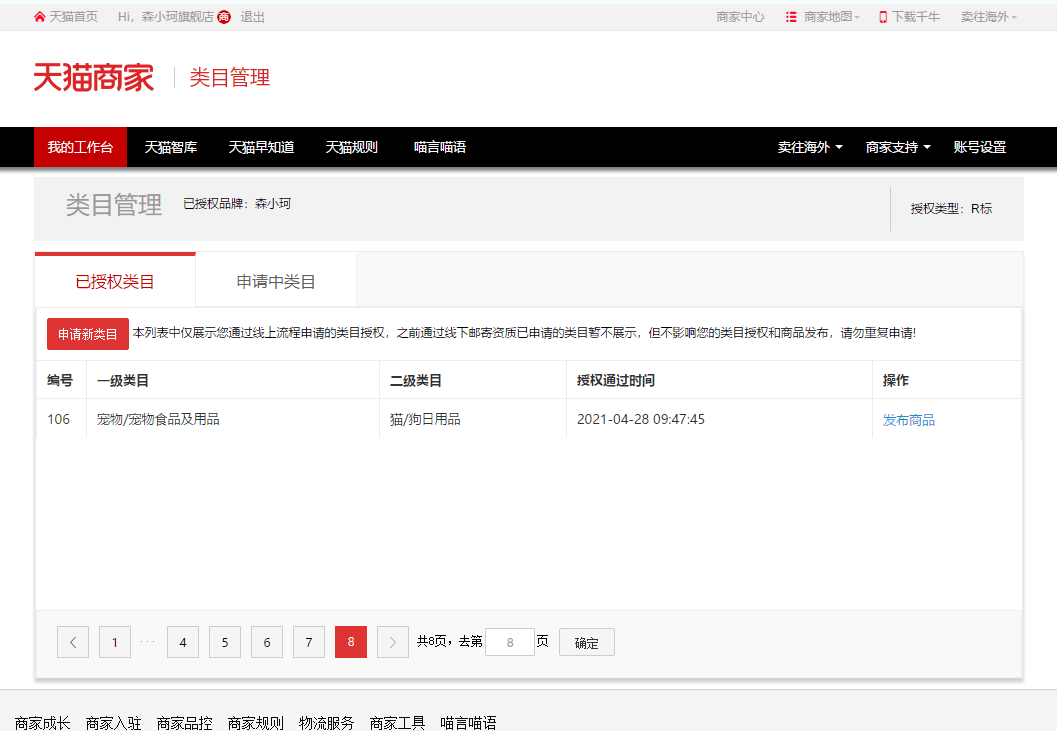Go to page 1
This screenshot has height=731, width=1057.
pos(115,642)
